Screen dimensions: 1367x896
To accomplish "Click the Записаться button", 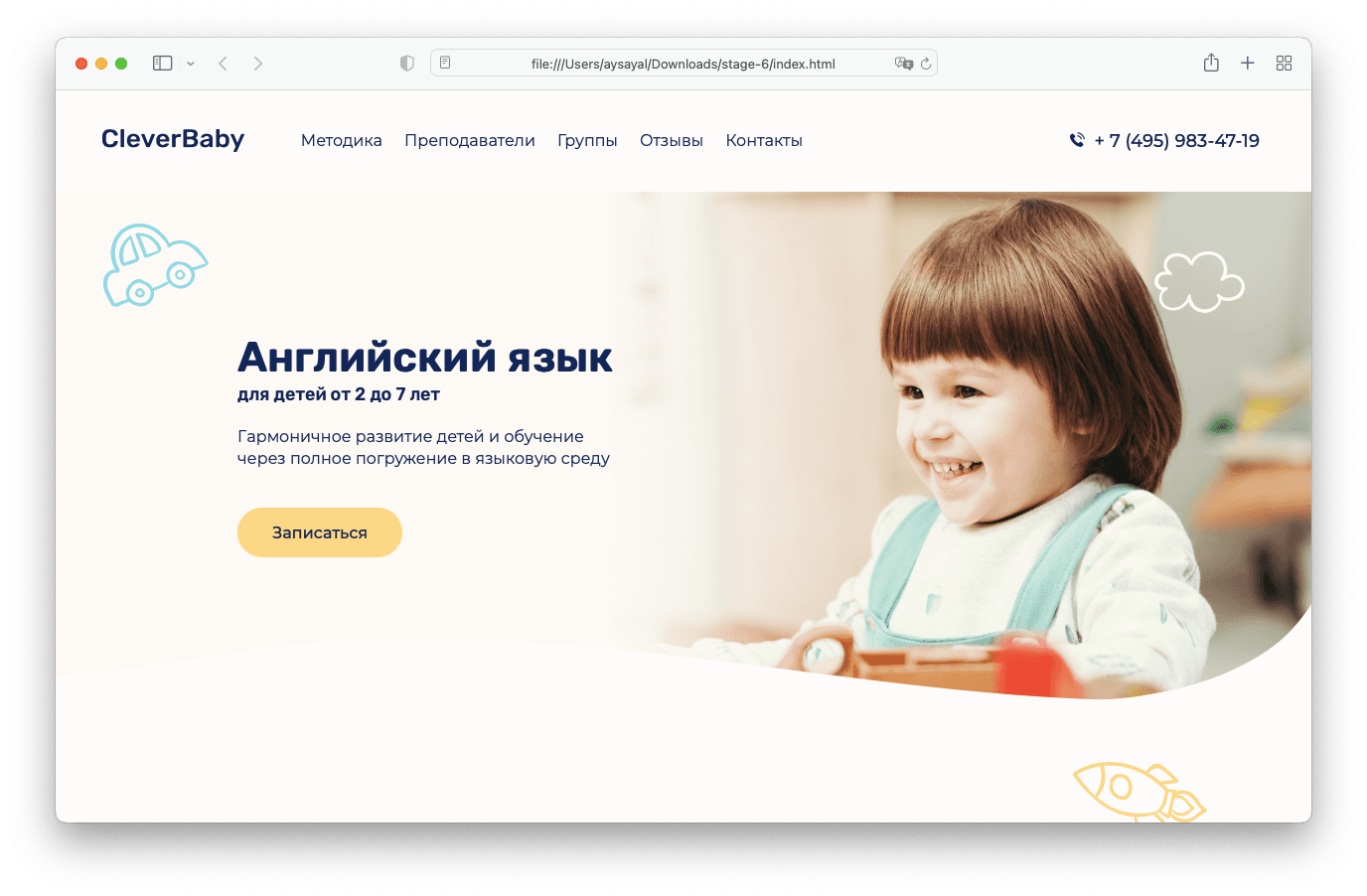I will click(x=320, y=532).
